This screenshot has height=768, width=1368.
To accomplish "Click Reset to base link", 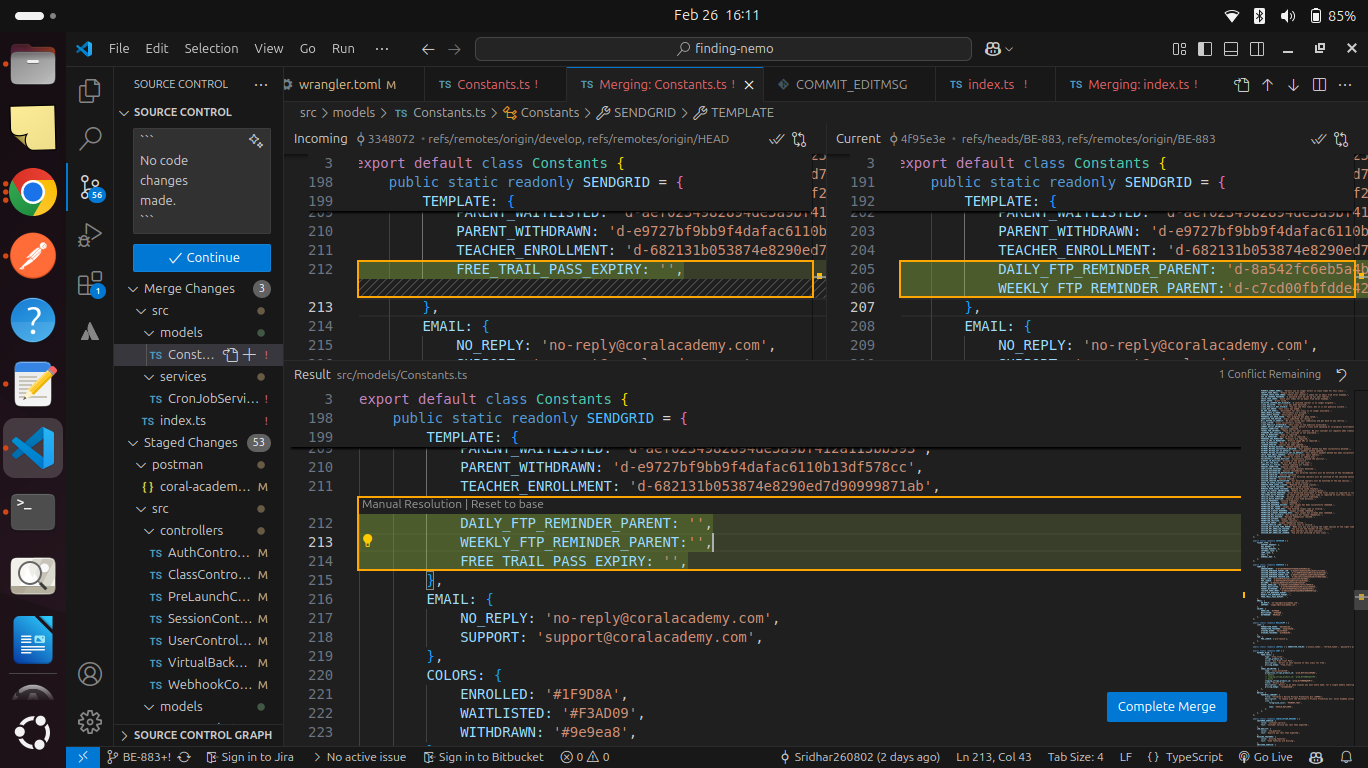I will (507, 504).
